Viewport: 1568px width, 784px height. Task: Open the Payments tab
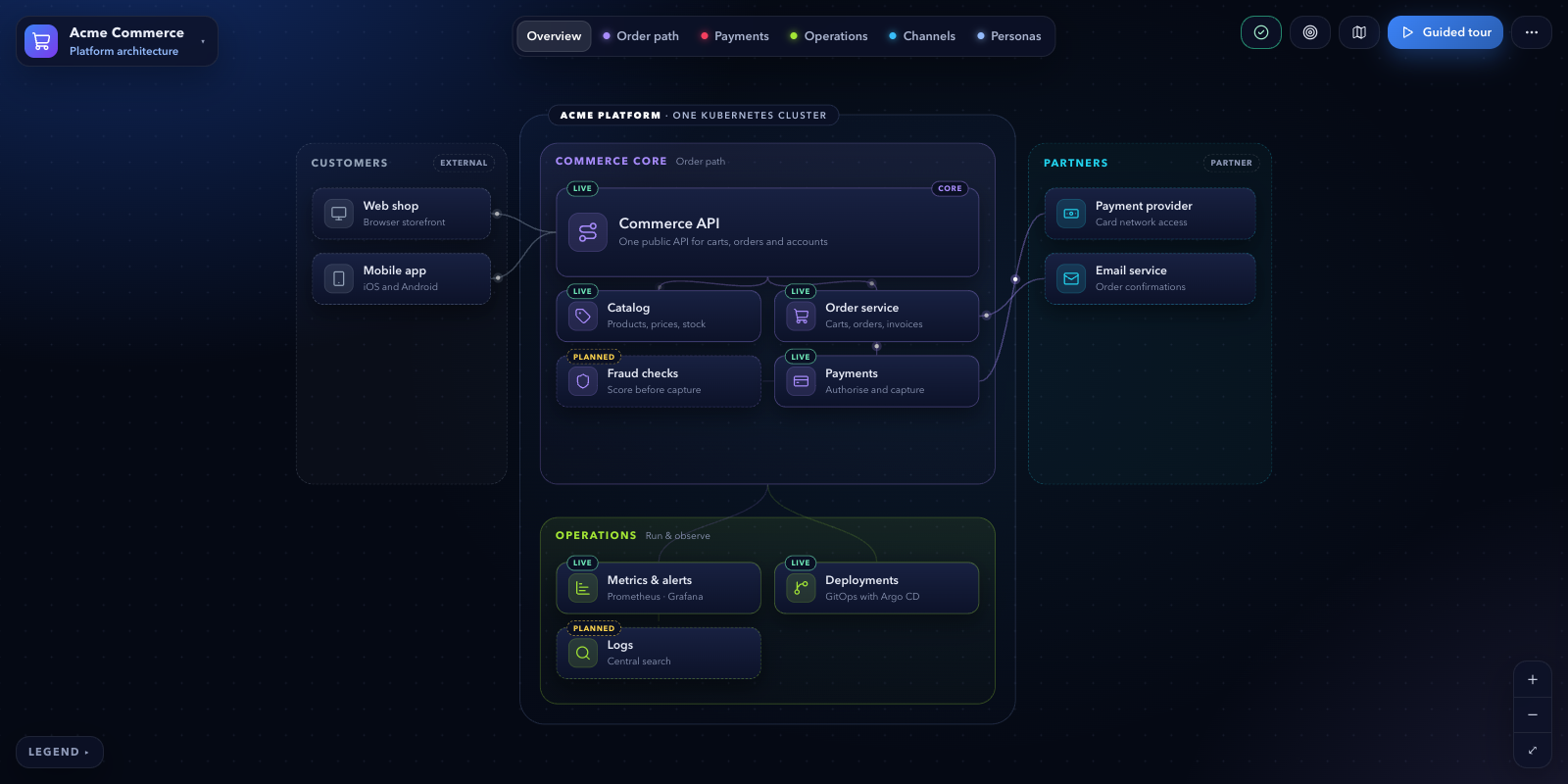point(735,36)
